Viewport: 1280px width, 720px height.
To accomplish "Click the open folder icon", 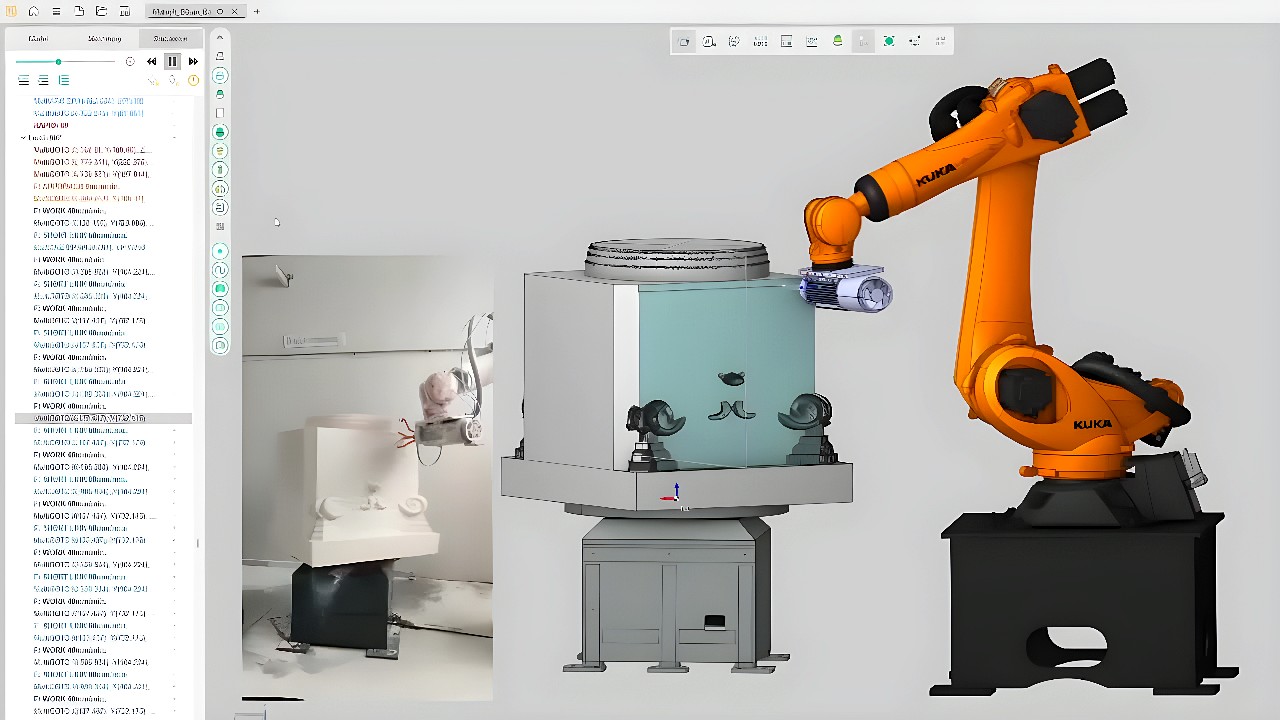I will [101, 11].
